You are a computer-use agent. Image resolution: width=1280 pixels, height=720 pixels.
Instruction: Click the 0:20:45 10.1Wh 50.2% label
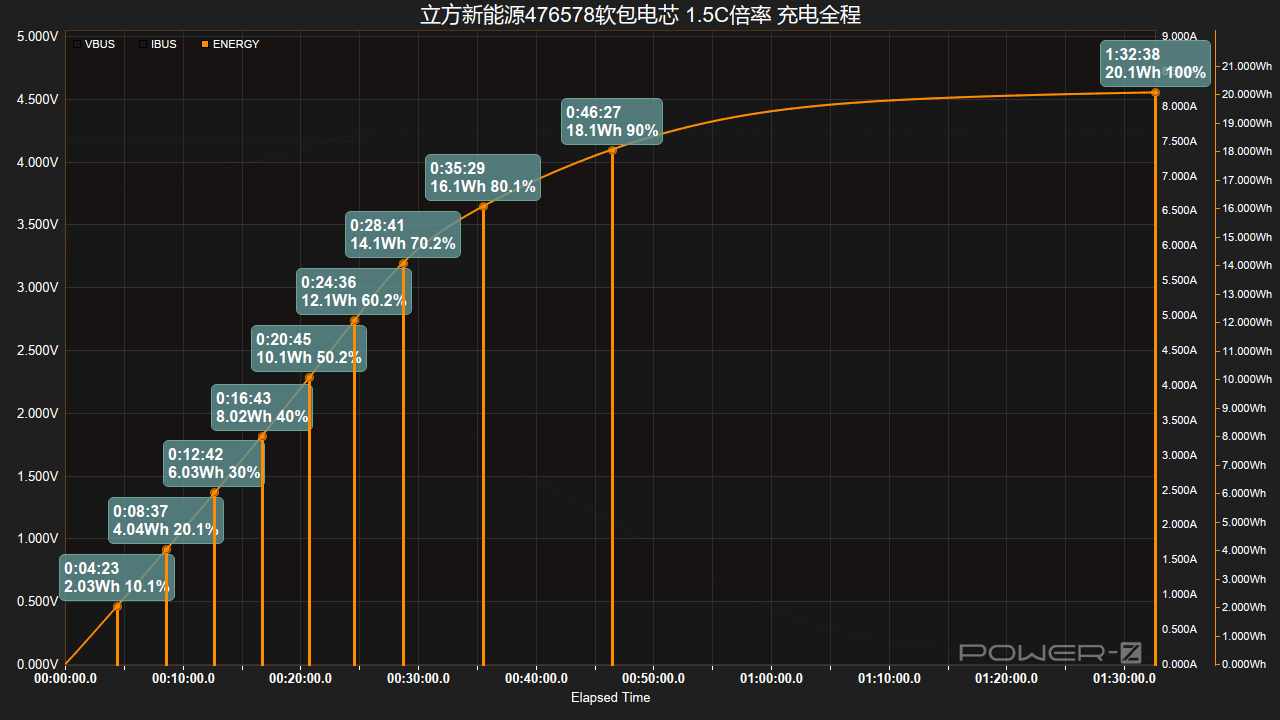(x=309, y=349)
